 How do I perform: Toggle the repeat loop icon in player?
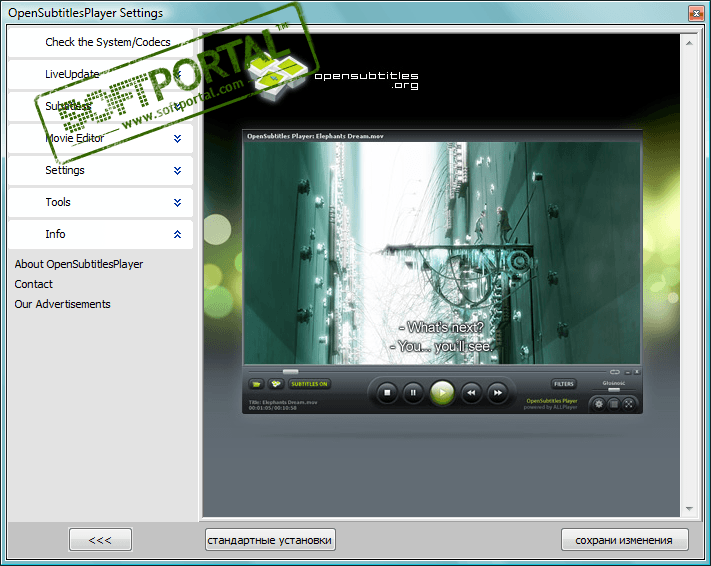pos(614,372)
